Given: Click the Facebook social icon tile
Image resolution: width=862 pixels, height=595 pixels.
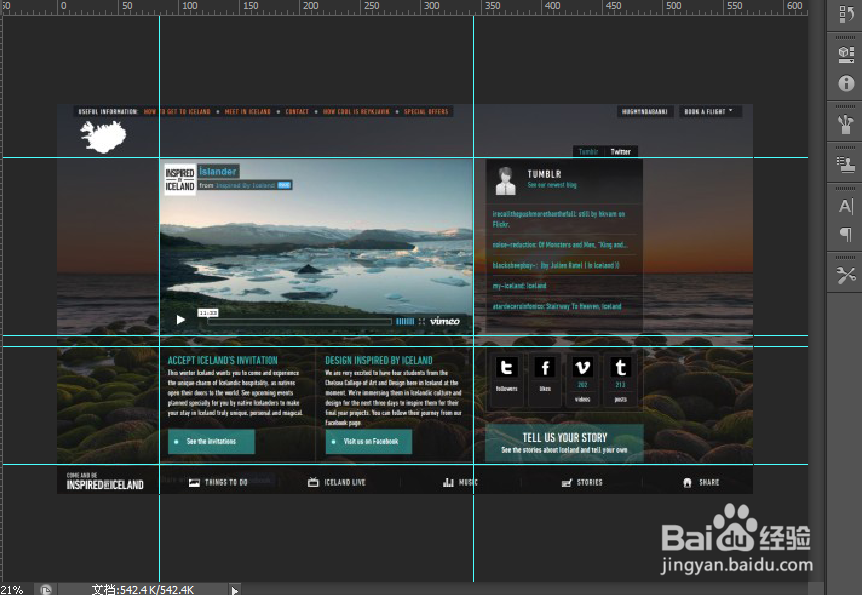Looking at the screenshot, I should 545,379.
